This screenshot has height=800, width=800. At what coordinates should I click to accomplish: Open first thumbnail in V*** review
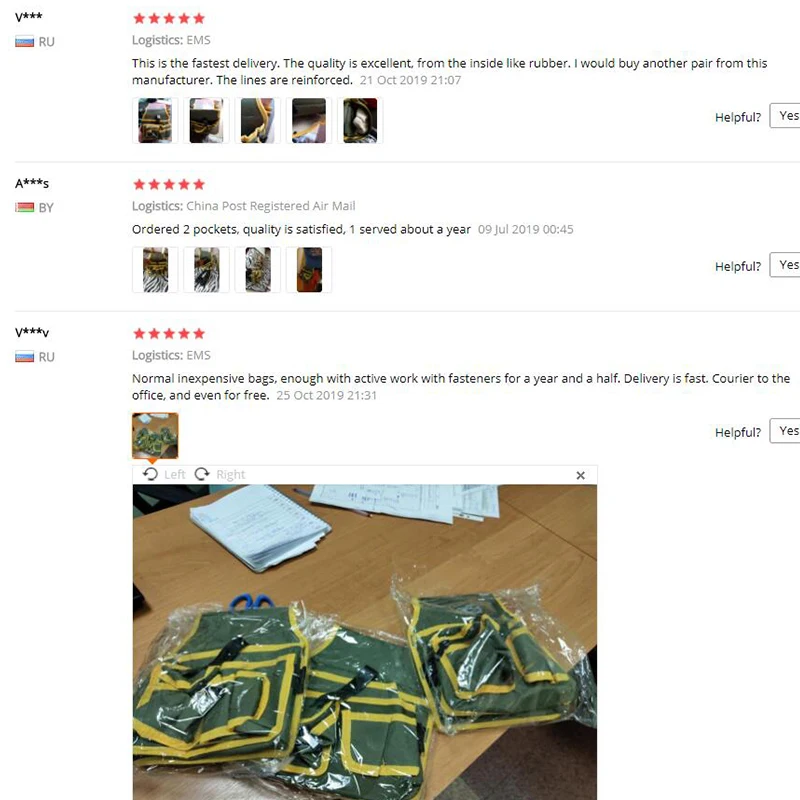click(155, 120)
